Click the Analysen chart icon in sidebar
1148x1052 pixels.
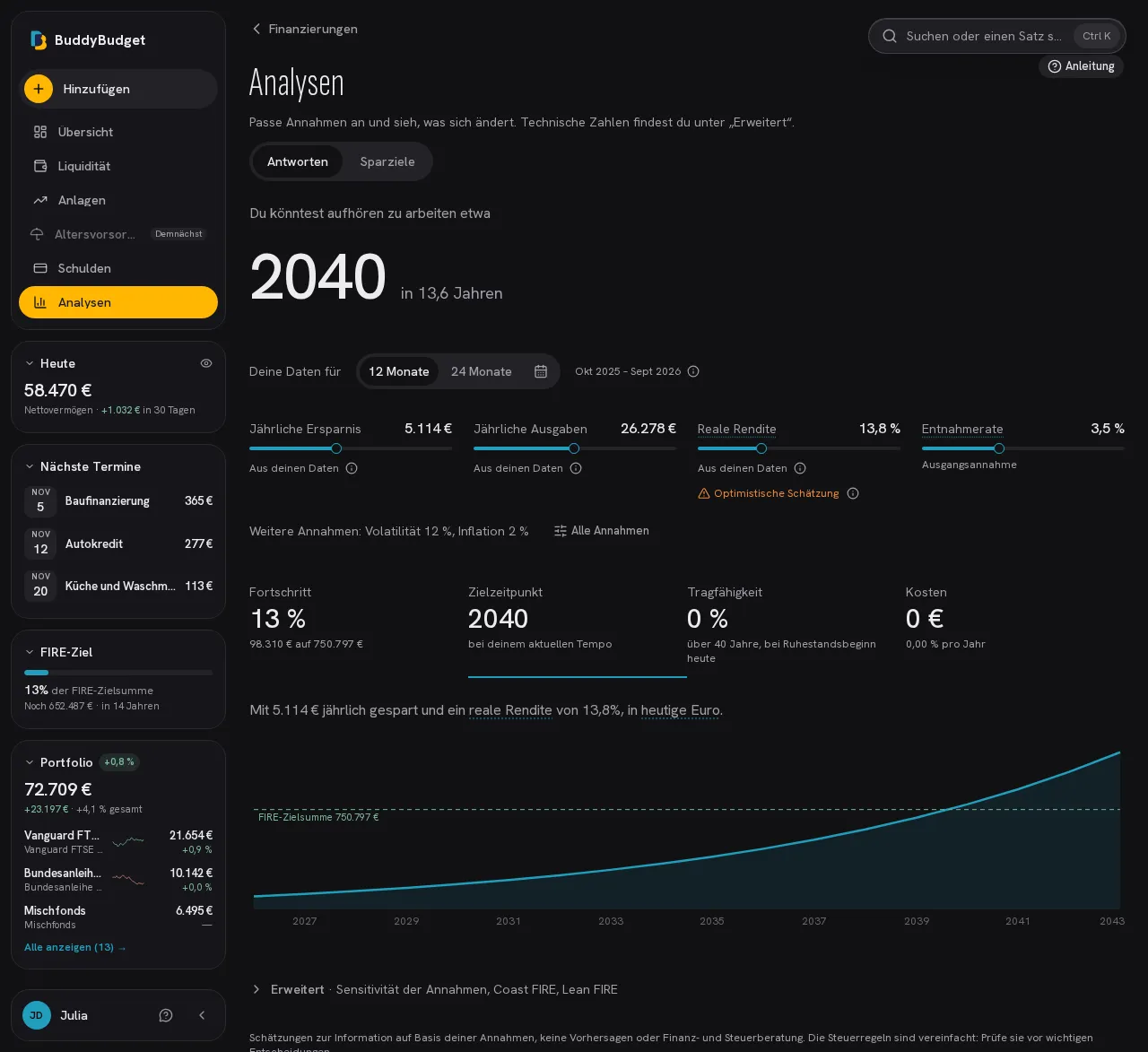click(x=40, y=302)
